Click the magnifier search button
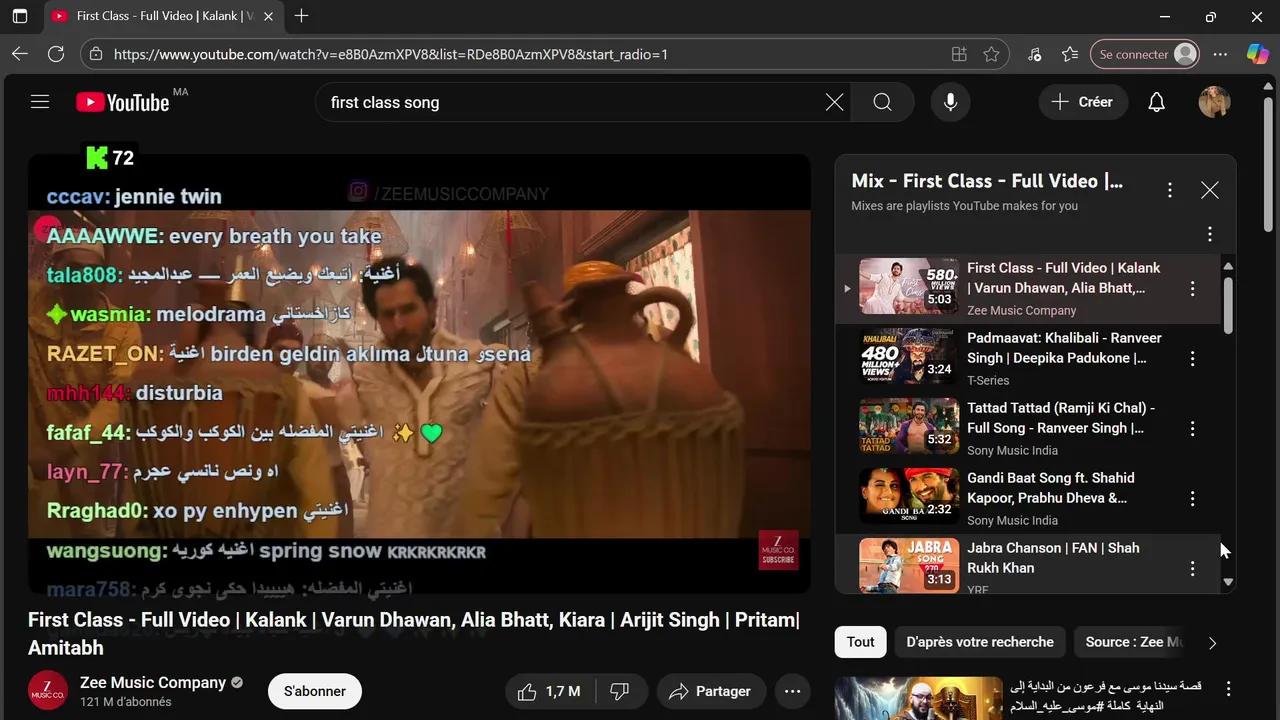 (882, 102)
